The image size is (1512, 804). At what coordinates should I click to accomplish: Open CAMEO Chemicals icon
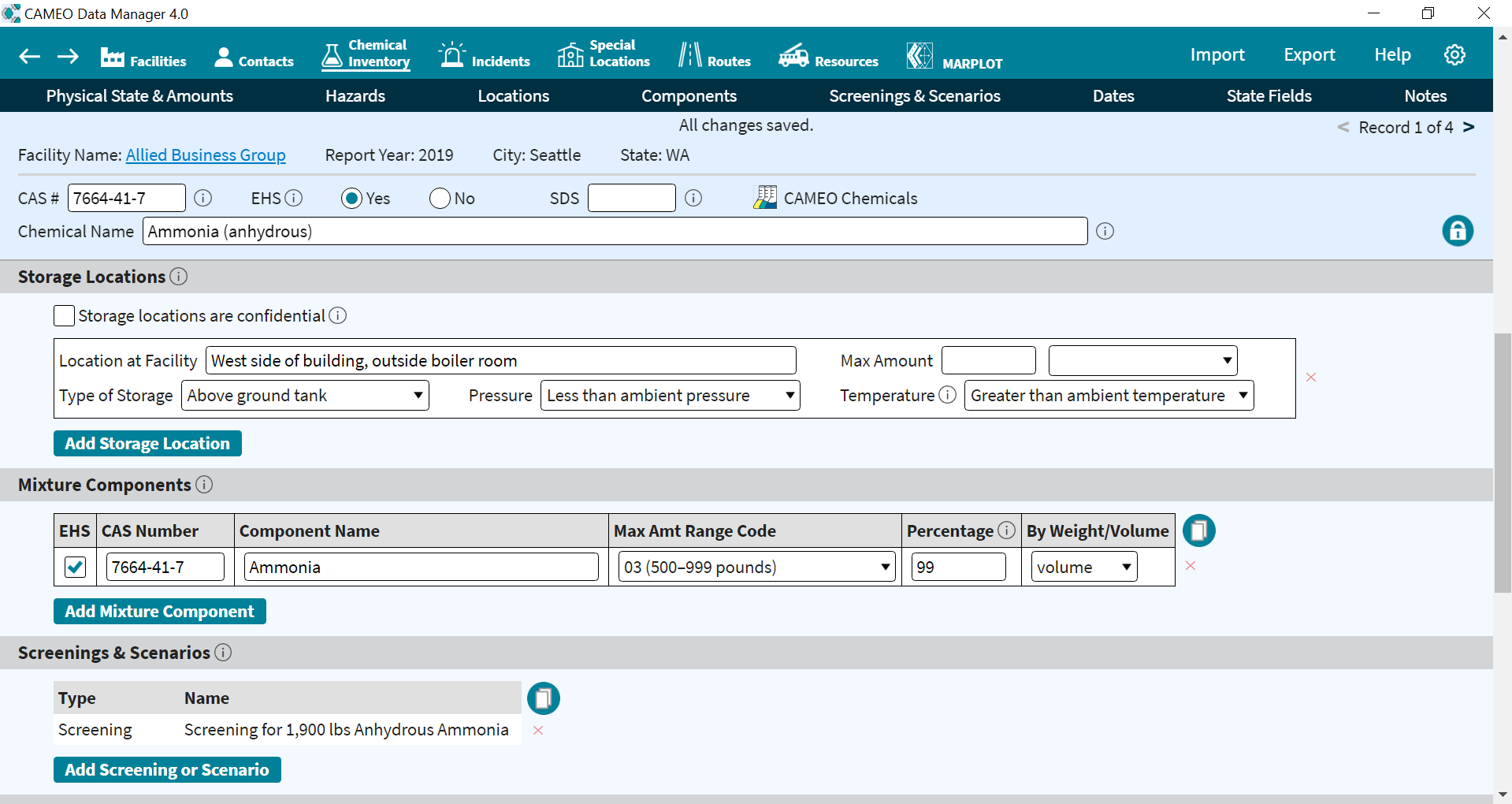coord(765,198)
